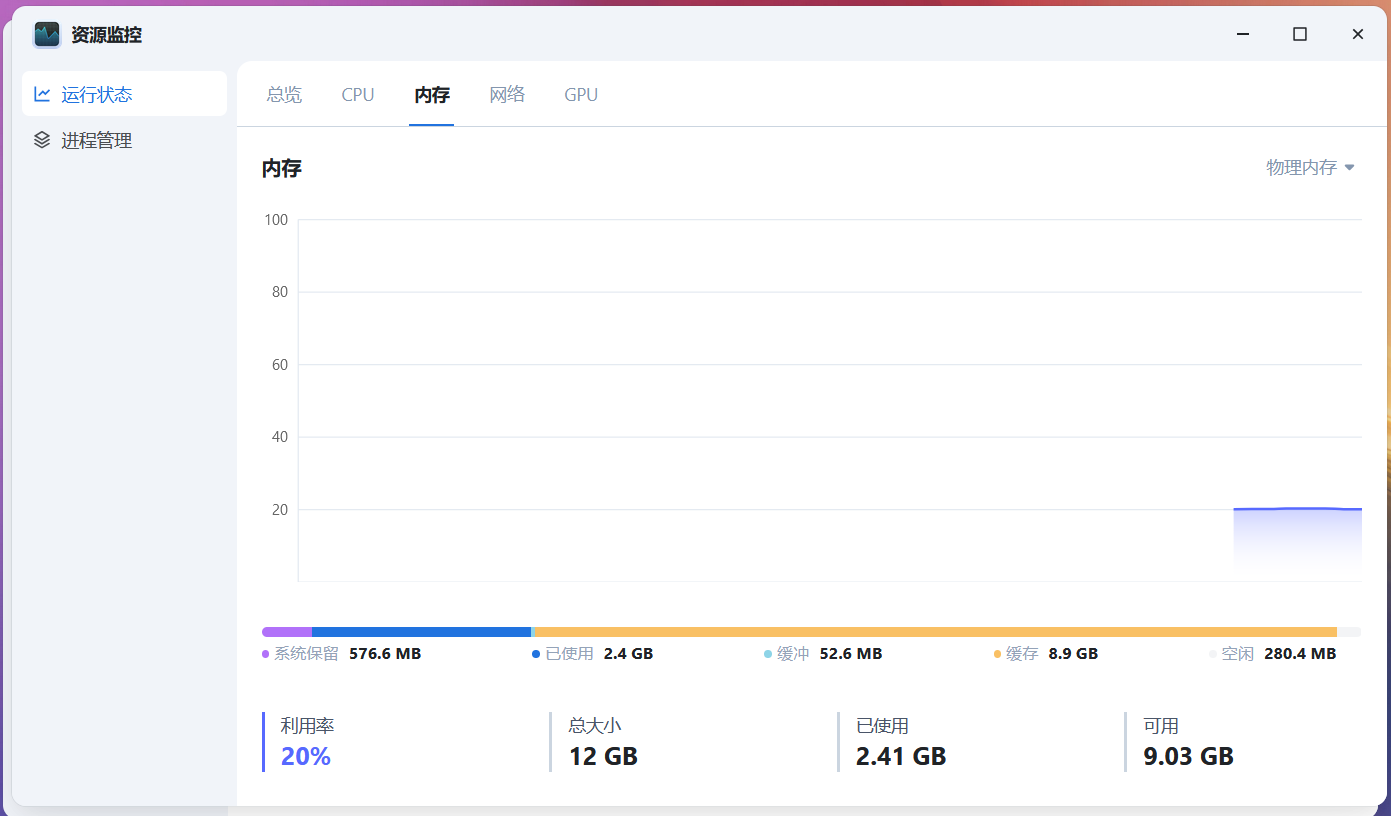Viewport: 1391px width, 816px height.
Task: Switch to the CPU tab
Action: point(358,95)
